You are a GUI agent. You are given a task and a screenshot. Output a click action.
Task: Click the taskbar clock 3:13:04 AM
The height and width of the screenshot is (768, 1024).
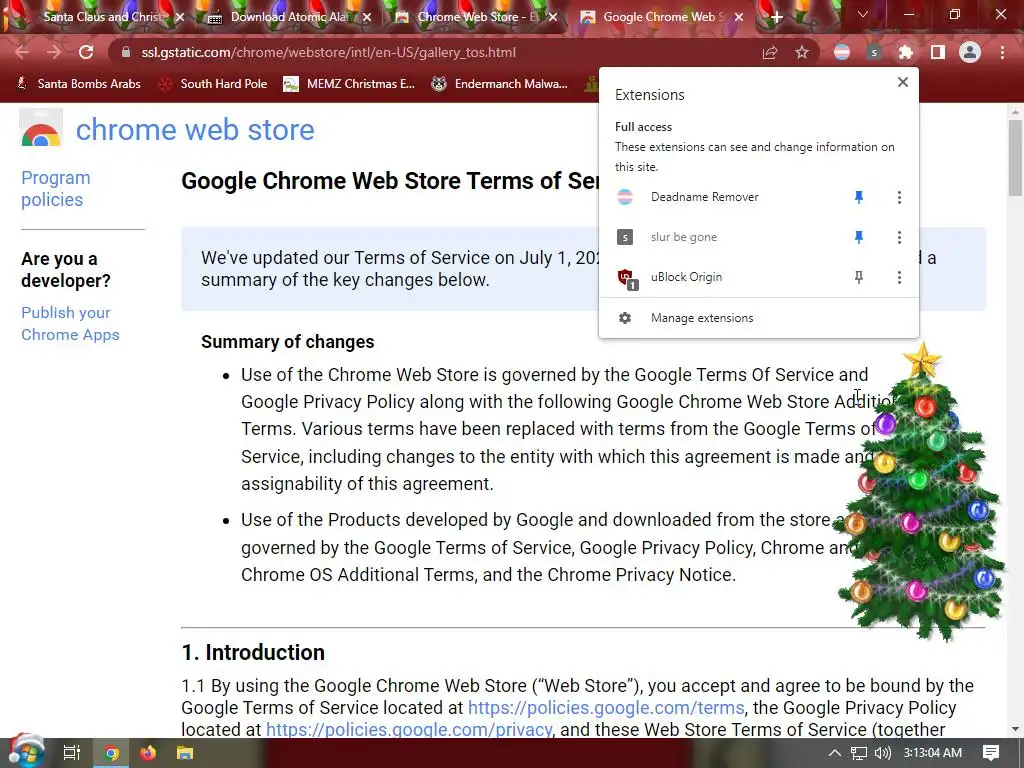(932, 753)
